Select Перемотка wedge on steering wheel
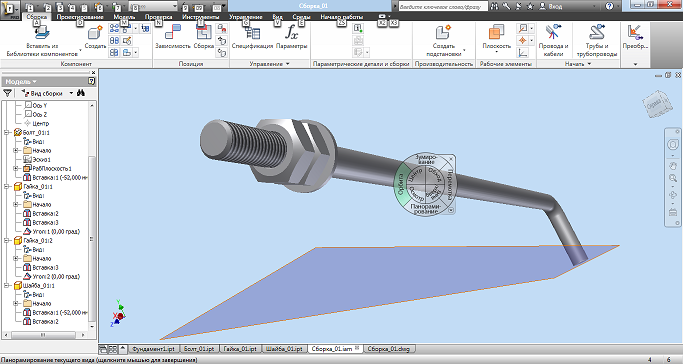The height and width of the screenshot is (364, 683). tap(450, 184)
